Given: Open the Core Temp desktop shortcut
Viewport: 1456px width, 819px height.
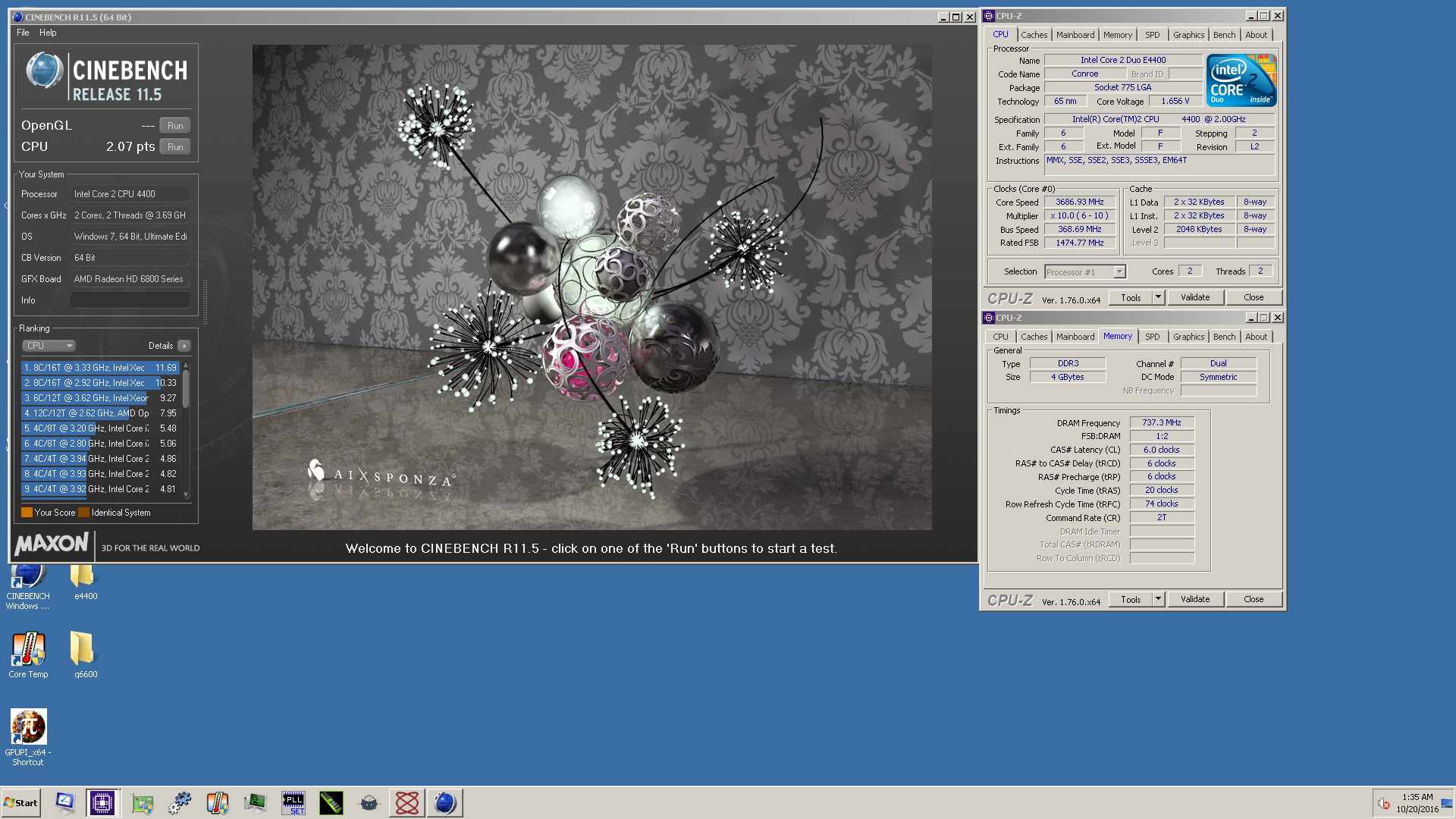Looking at the screenshot, I should click(28, 655).
